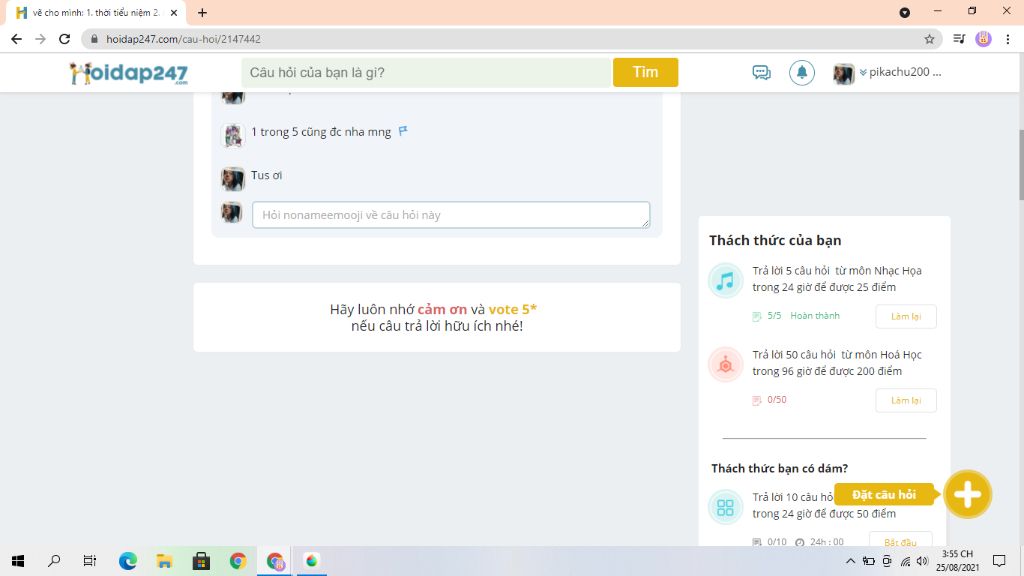Open the chat messages icon
Screen dimensions: 1024x576
click(x=761, y=72)
